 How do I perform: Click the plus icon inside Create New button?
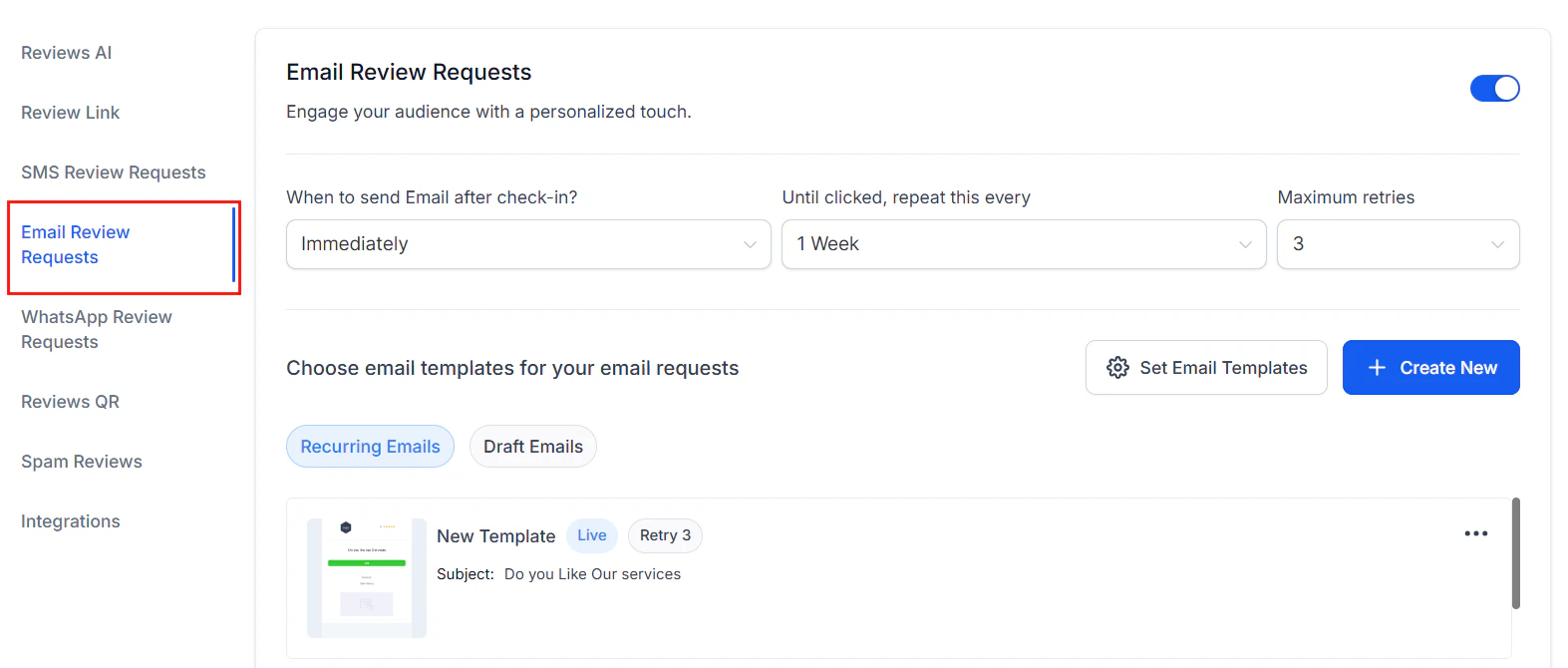(x=1378, y=367)
